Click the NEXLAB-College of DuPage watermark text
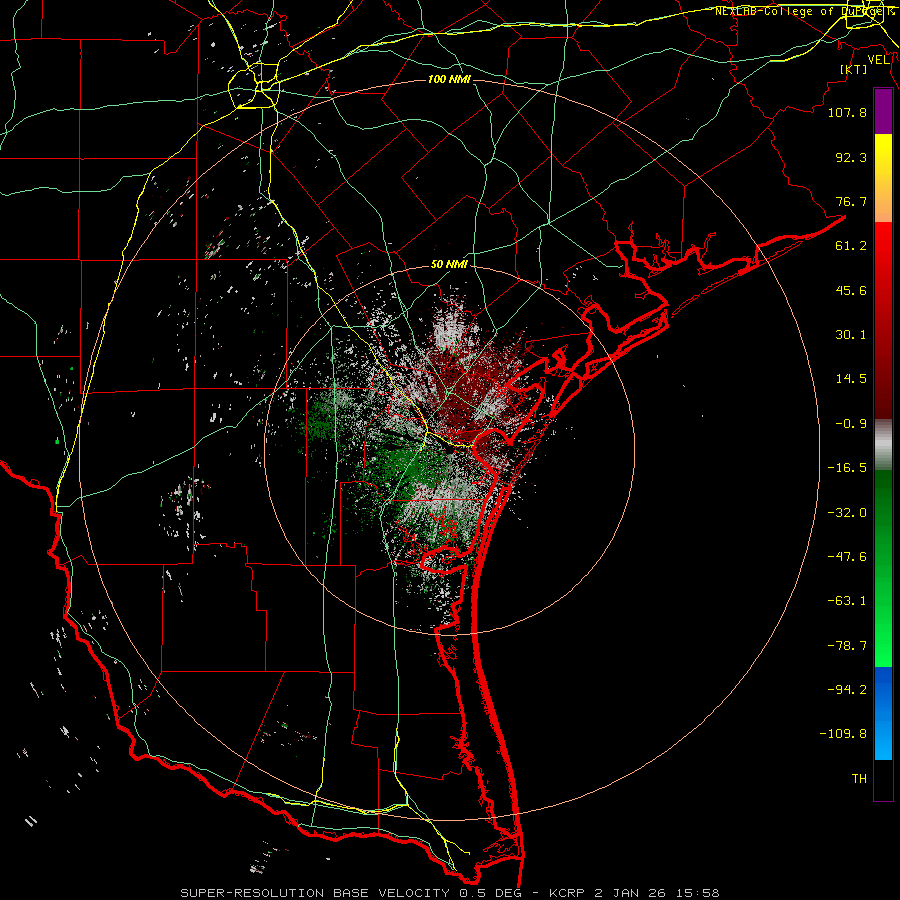900x900 pixels. coord(804,11)
